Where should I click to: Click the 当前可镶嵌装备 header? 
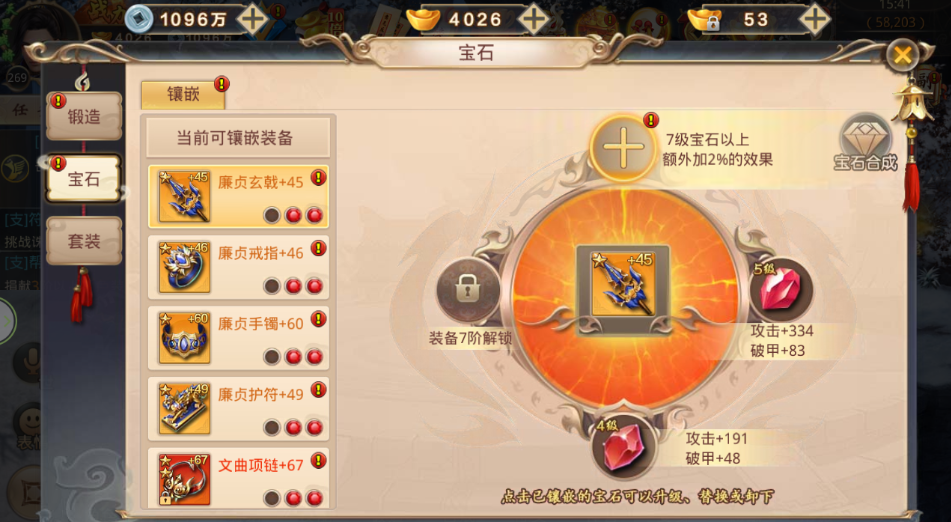[238, 138]
